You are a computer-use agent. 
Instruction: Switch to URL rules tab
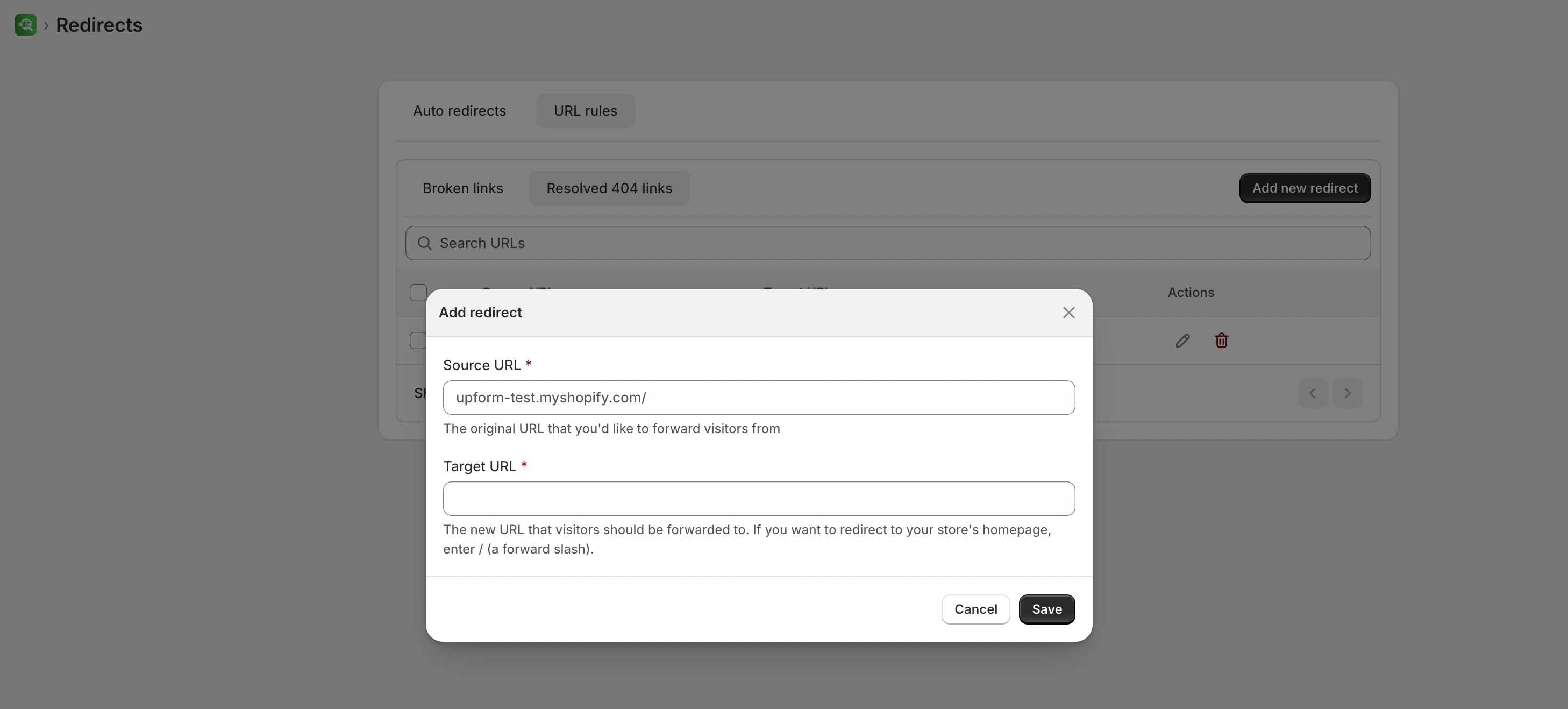(585, 111)
